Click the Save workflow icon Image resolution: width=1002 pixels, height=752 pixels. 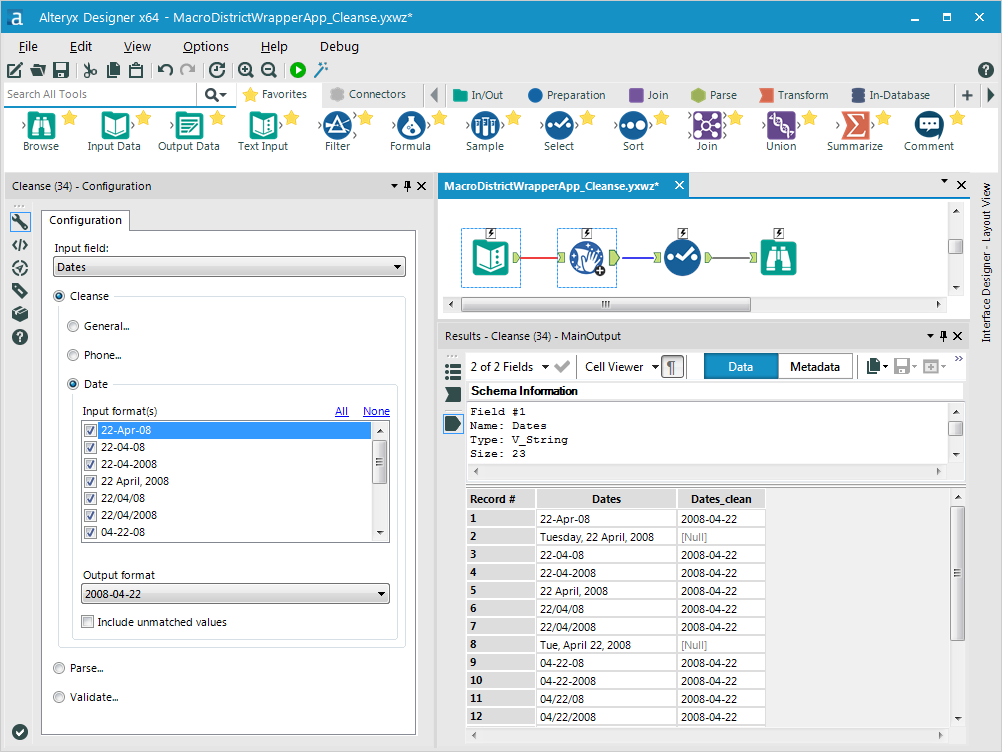click(x=61, y=70)
